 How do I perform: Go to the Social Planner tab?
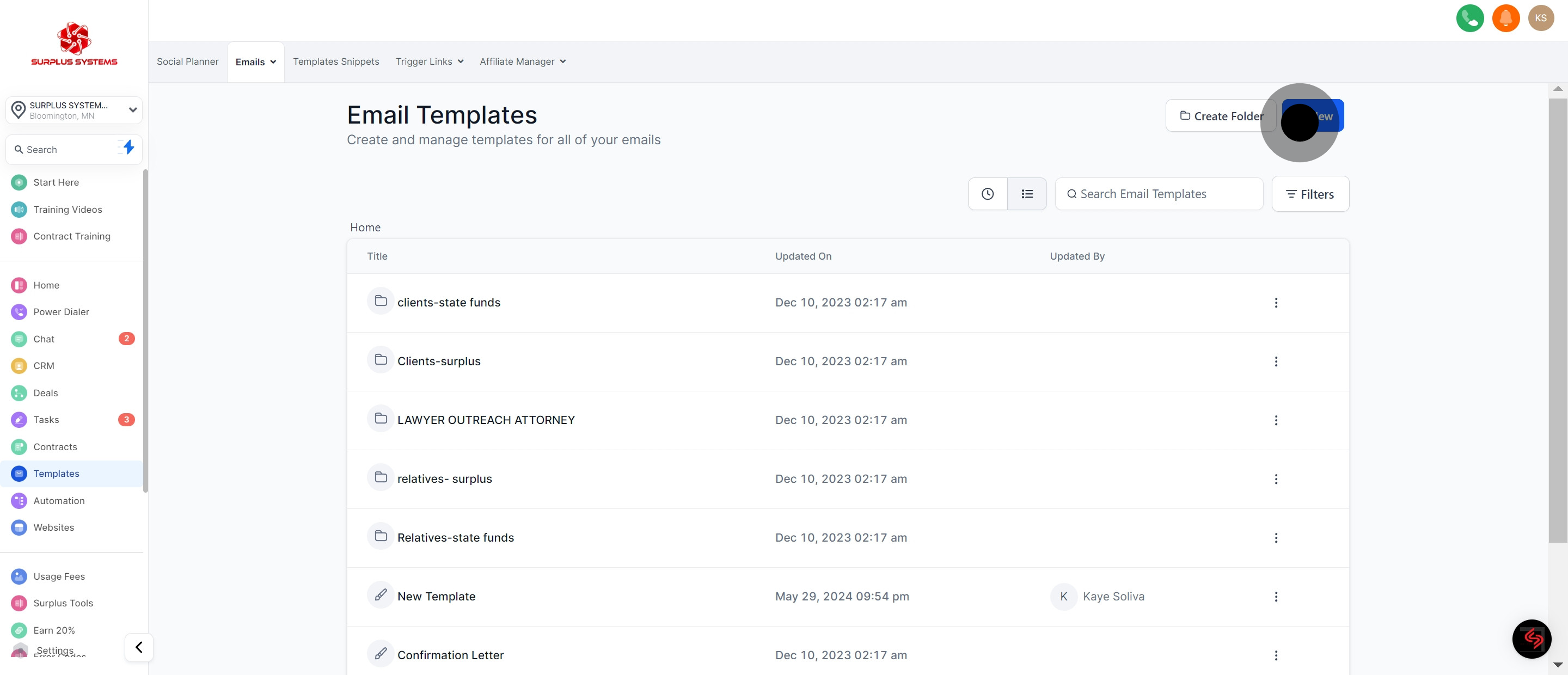pos(187,62)
